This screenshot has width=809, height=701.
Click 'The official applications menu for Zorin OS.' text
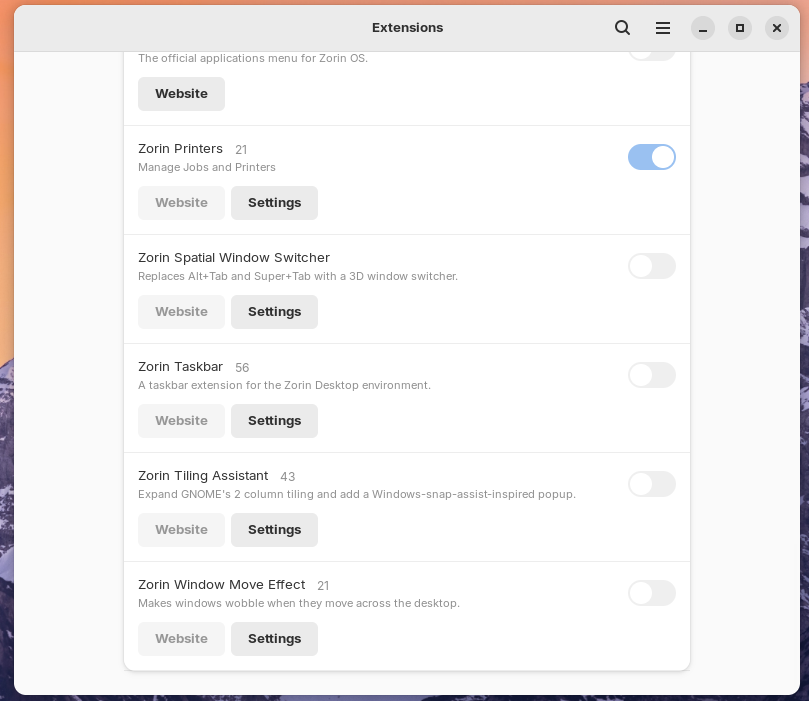click(253, 58)
